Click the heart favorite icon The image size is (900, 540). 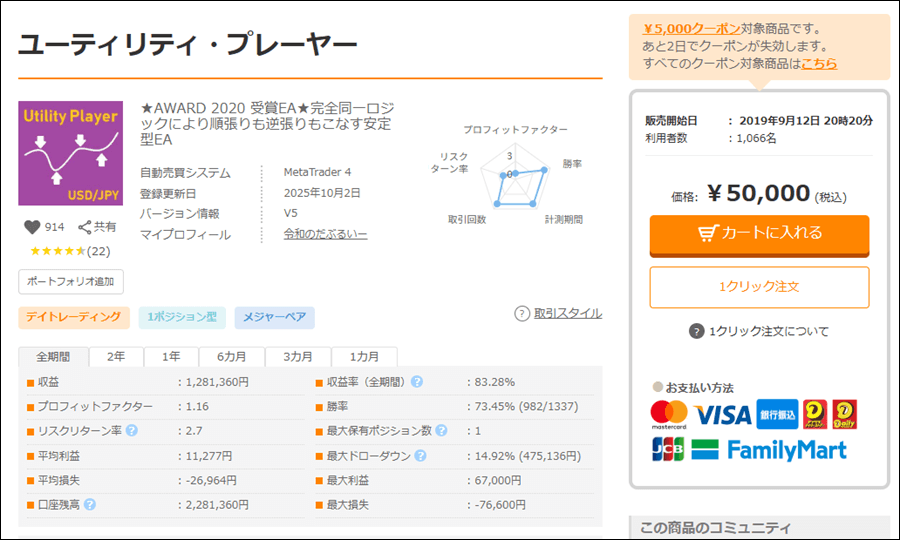(x=31, y=228)
